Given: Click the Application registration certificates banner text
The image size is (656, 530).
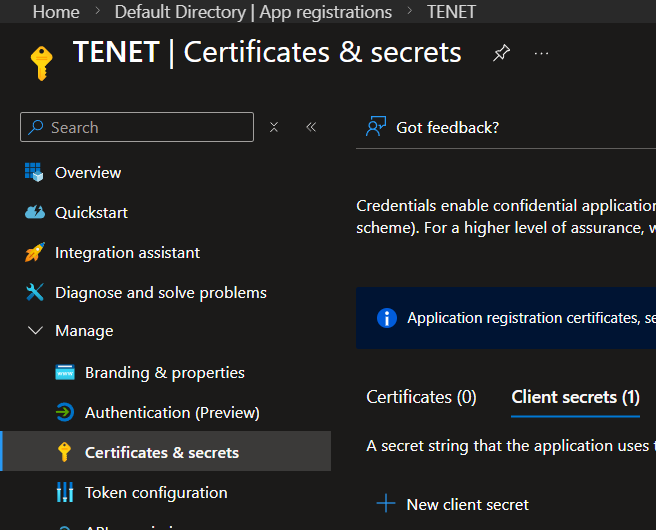Looking at the screenshot, I should pos(531,318).
